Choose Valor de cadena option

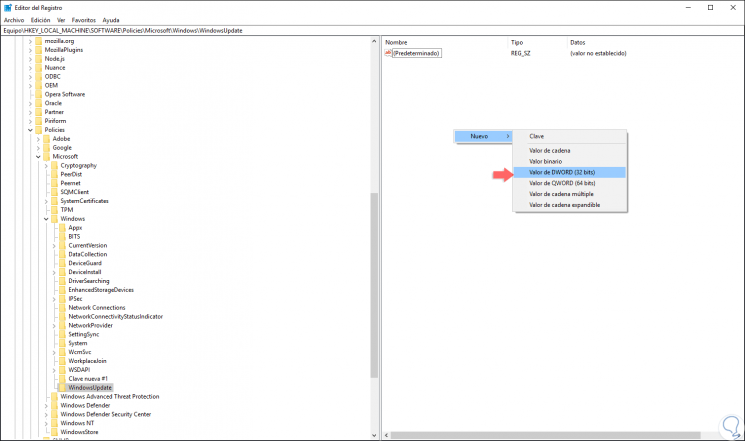point(569,150)
